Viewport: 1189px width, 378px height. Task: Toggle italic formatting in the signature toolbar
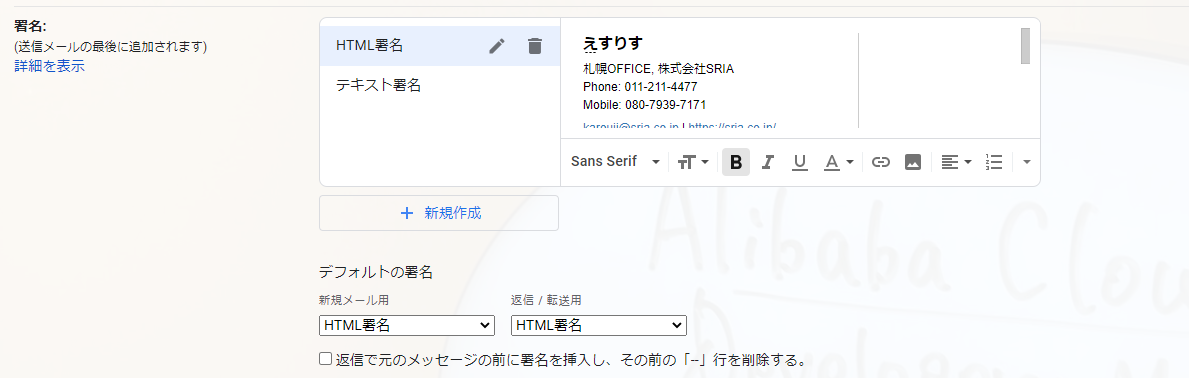[767, 162]
